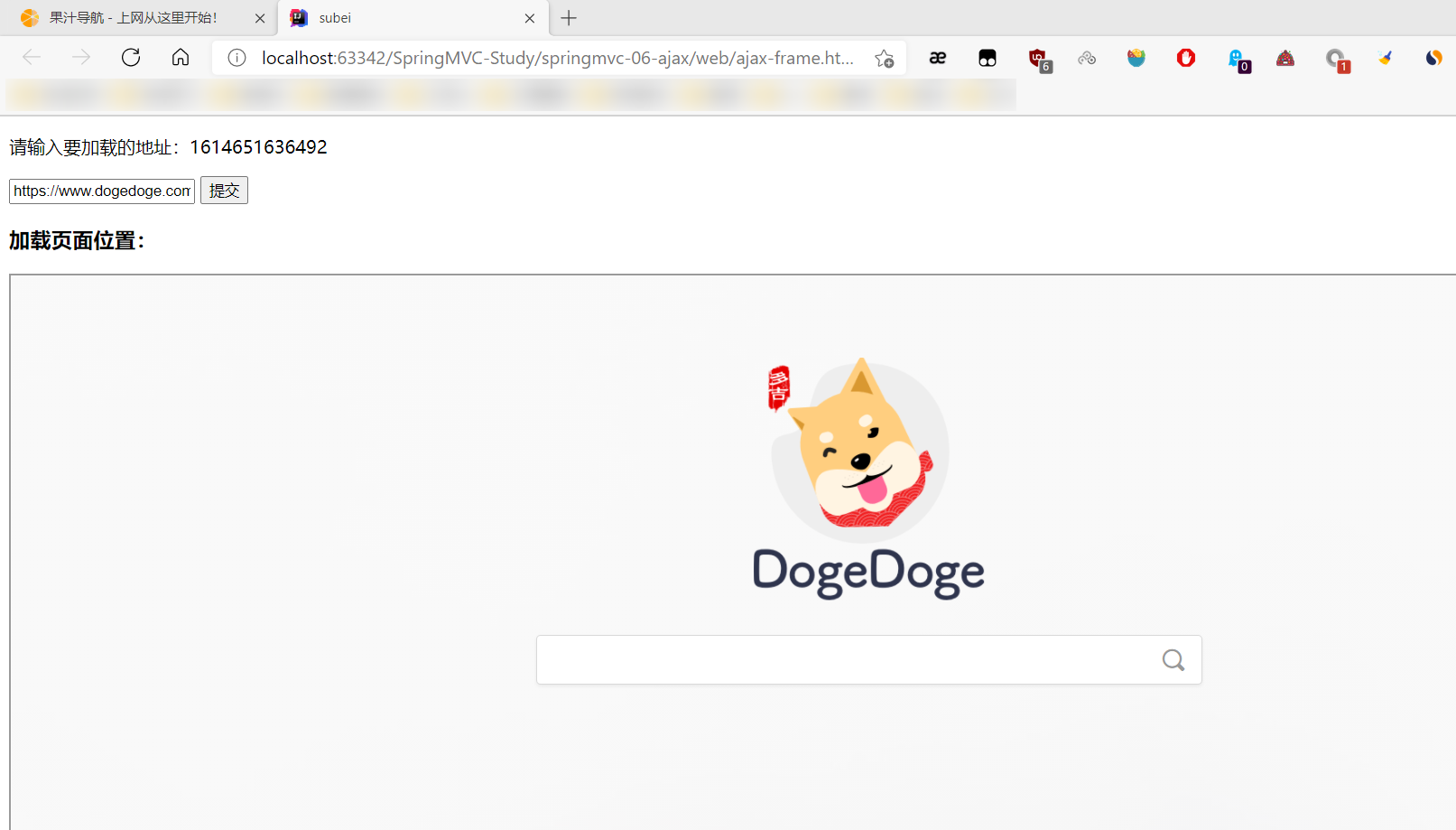Open the broom cleaner extension

(1385, 59)
